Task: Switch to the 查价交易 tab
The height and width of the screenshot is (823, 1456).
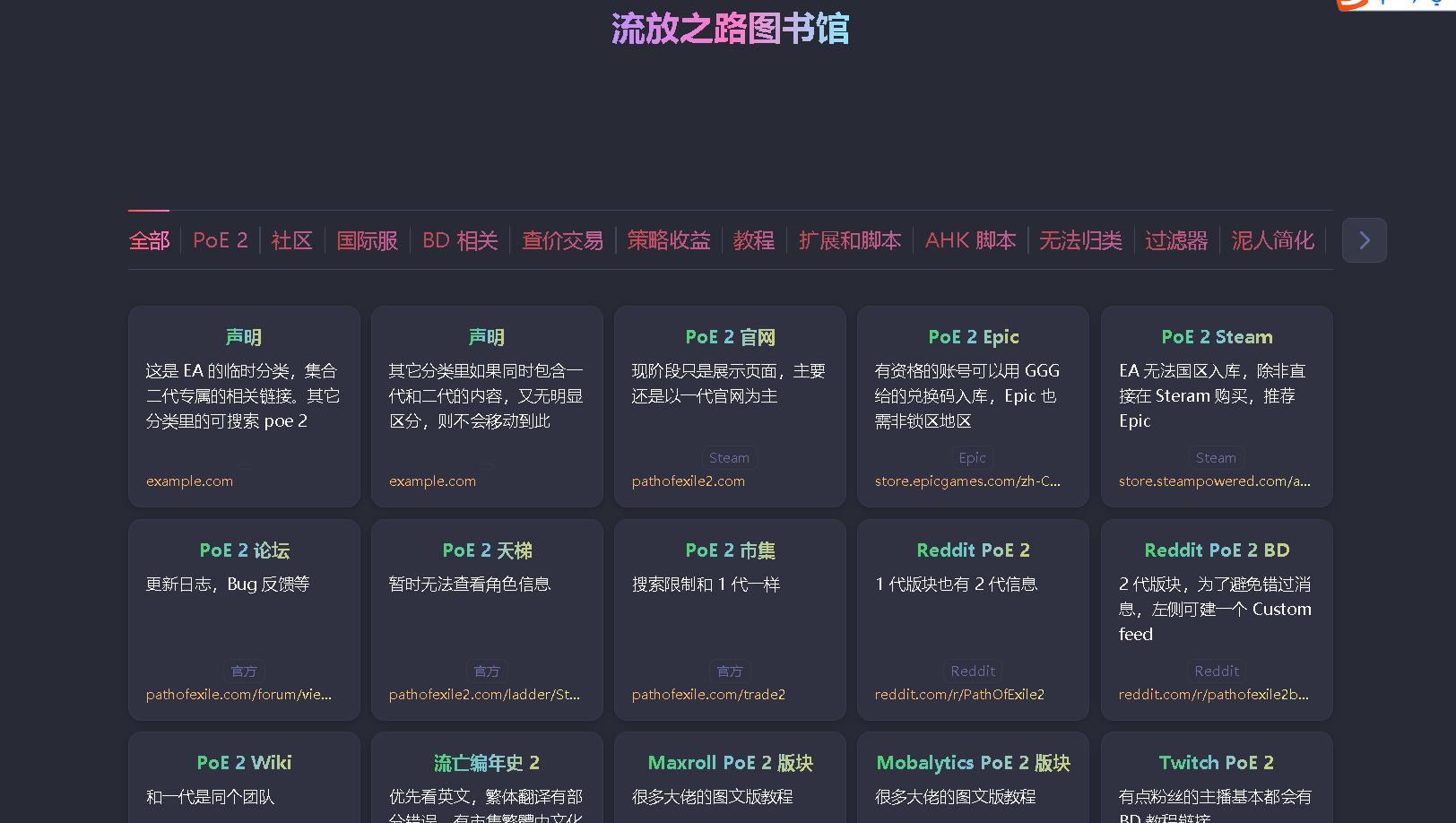Action: [x=563, y=240]
